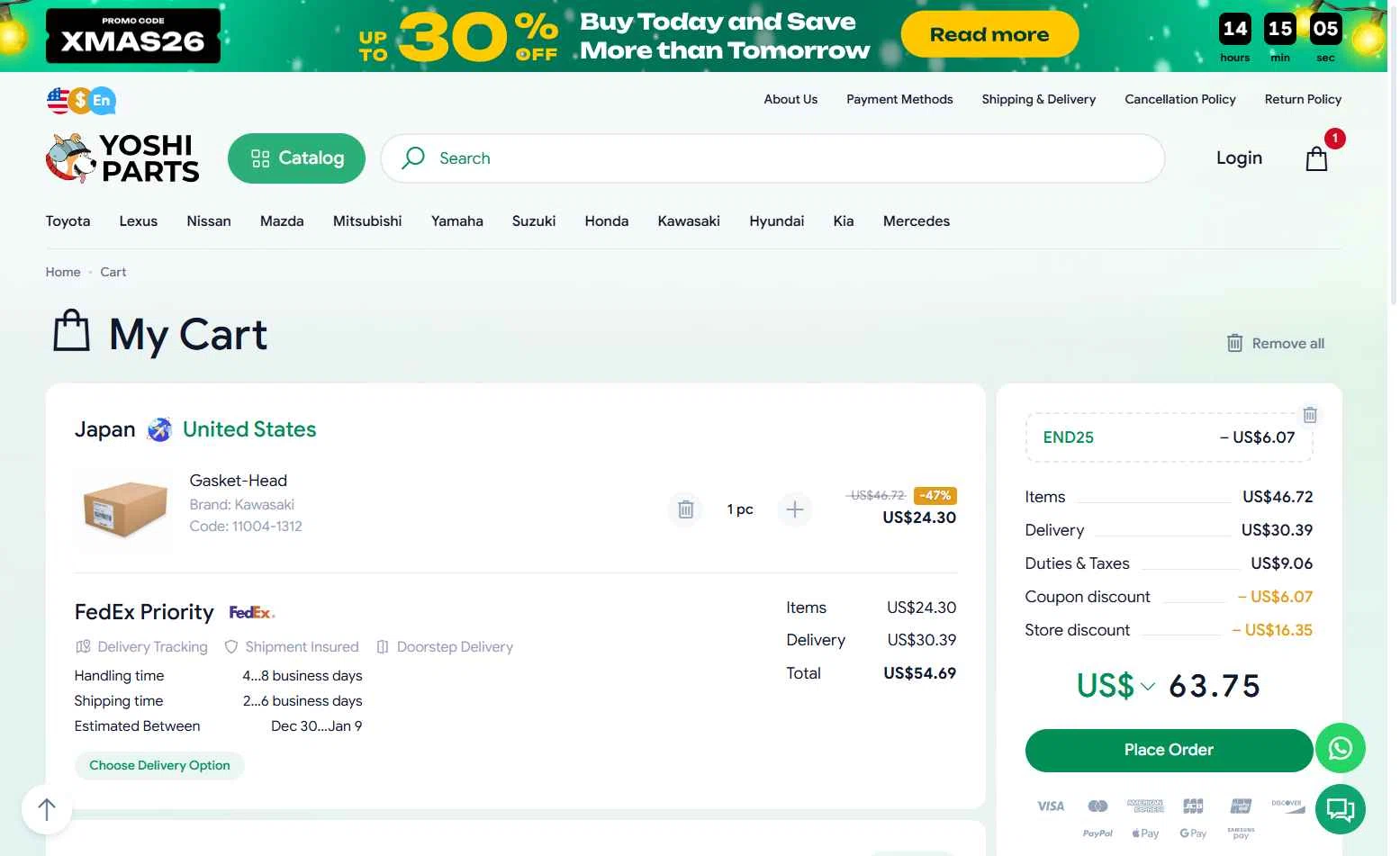The width and height of the screenshot is (1400, 856).
Task: Click the G Pay icon
Action: pyautogui.click(x=1193, y=833)
